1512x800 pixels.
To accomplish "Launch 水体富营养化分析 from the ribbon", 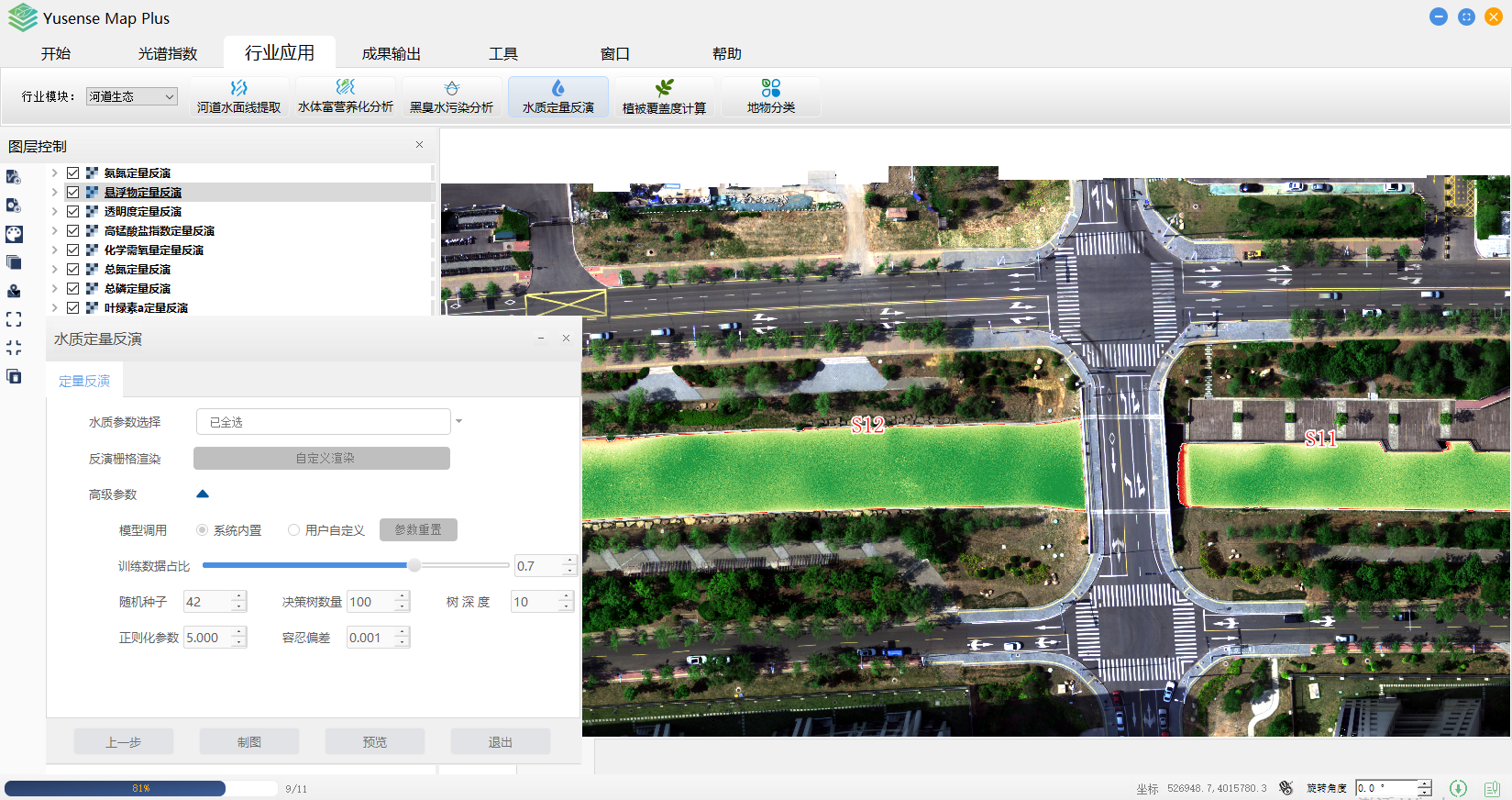I will pos(345,96).
